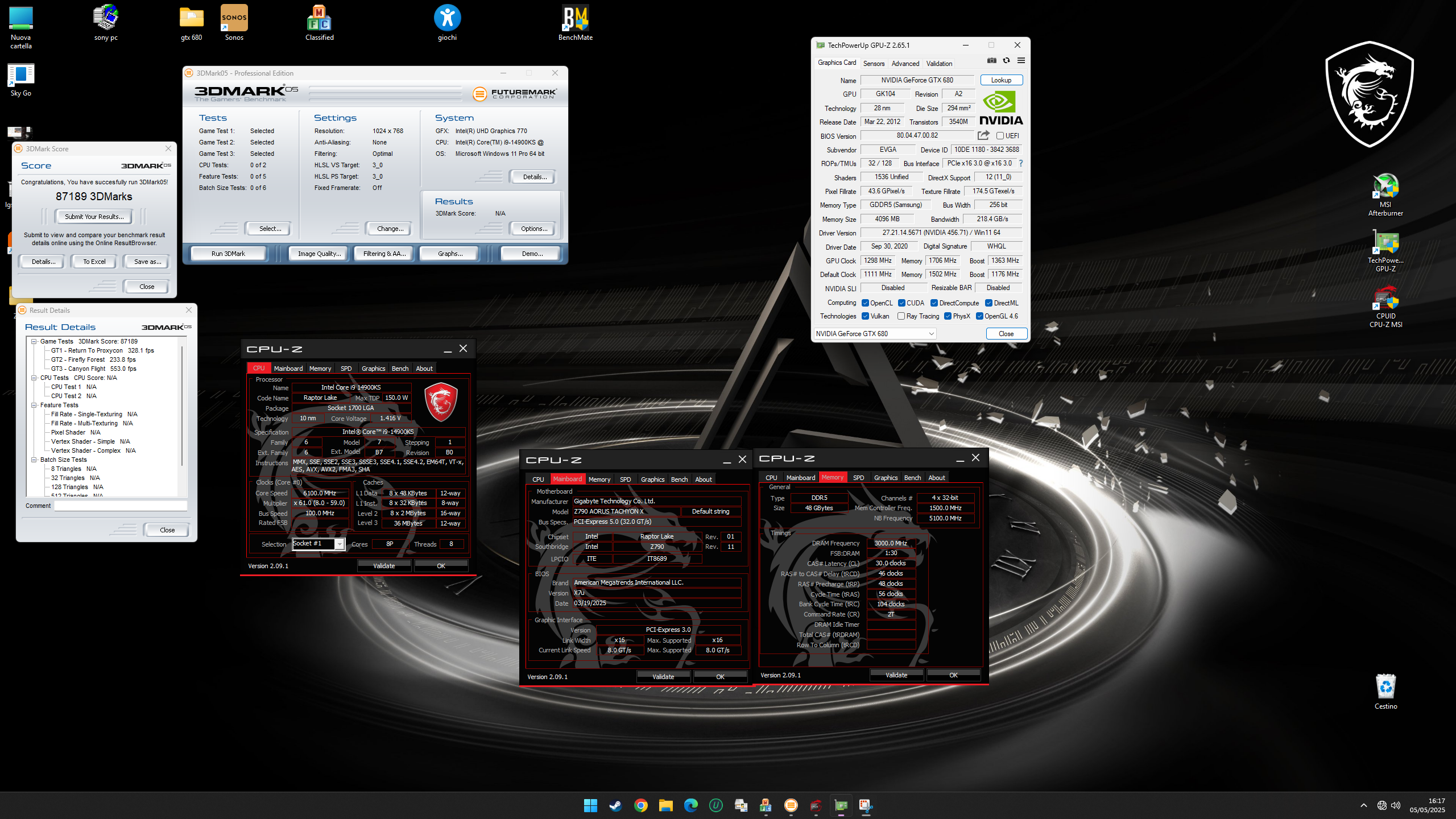Toggle the DirectML checkbox in GPU-Z
Viewport: 1456px width, 819px height.
pyautogui.click(x=988, y=303)
